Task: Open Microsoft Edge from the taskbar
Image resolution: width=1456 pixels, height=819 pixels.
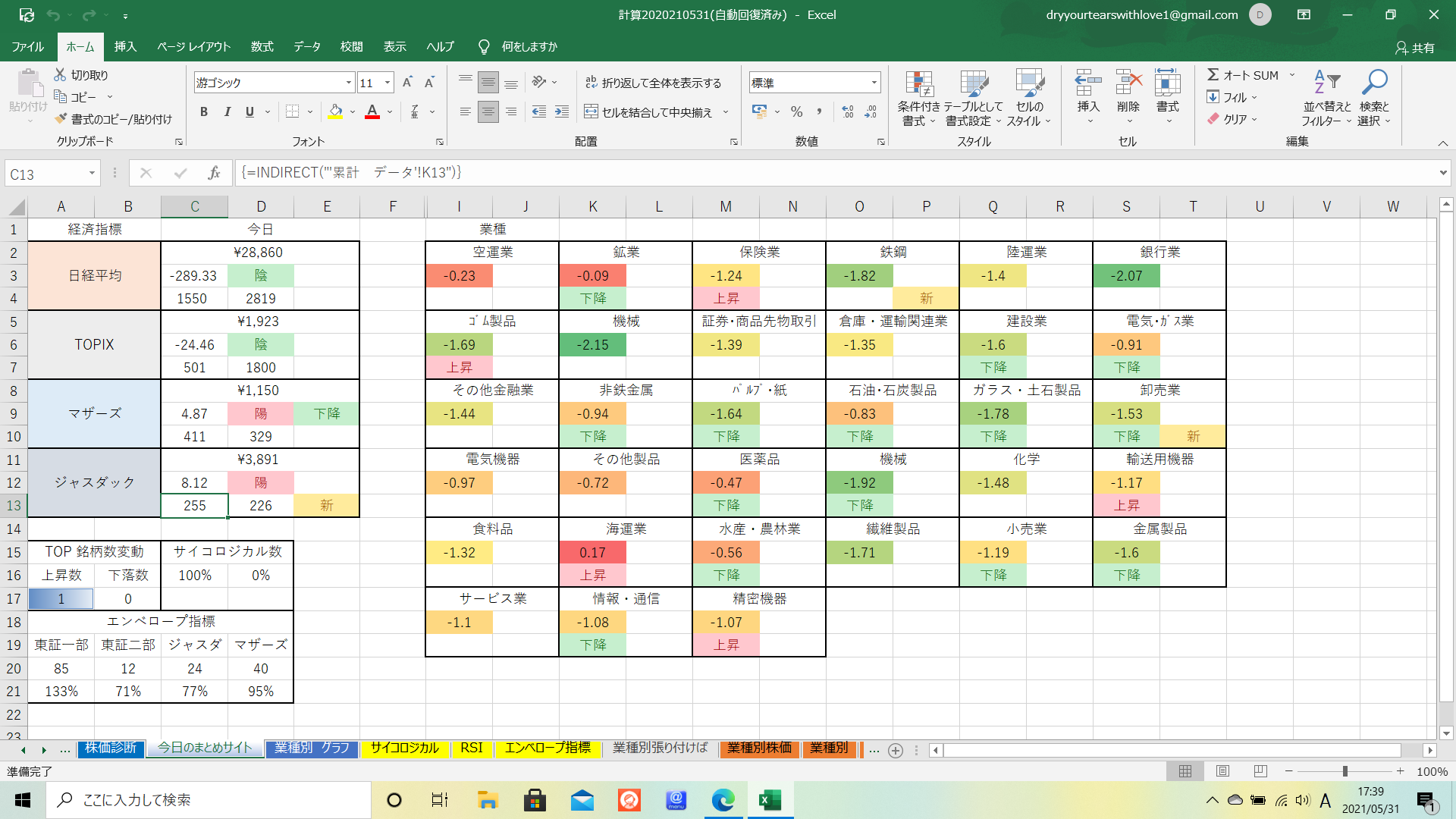Action: tap(723, 800)
